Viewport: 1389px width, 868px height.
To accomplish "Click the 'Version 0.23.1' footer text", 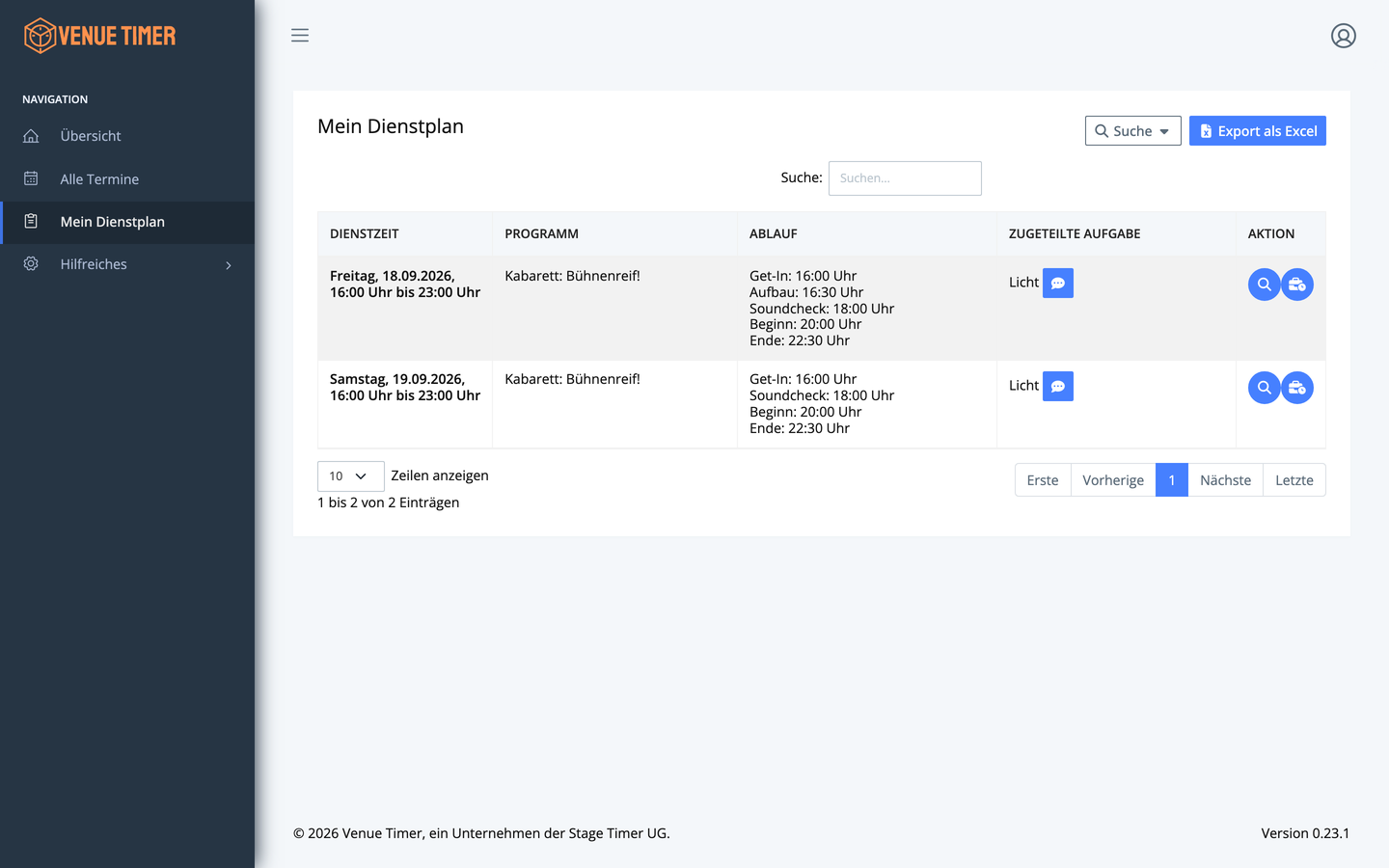I will click(x=1305, y=833).
